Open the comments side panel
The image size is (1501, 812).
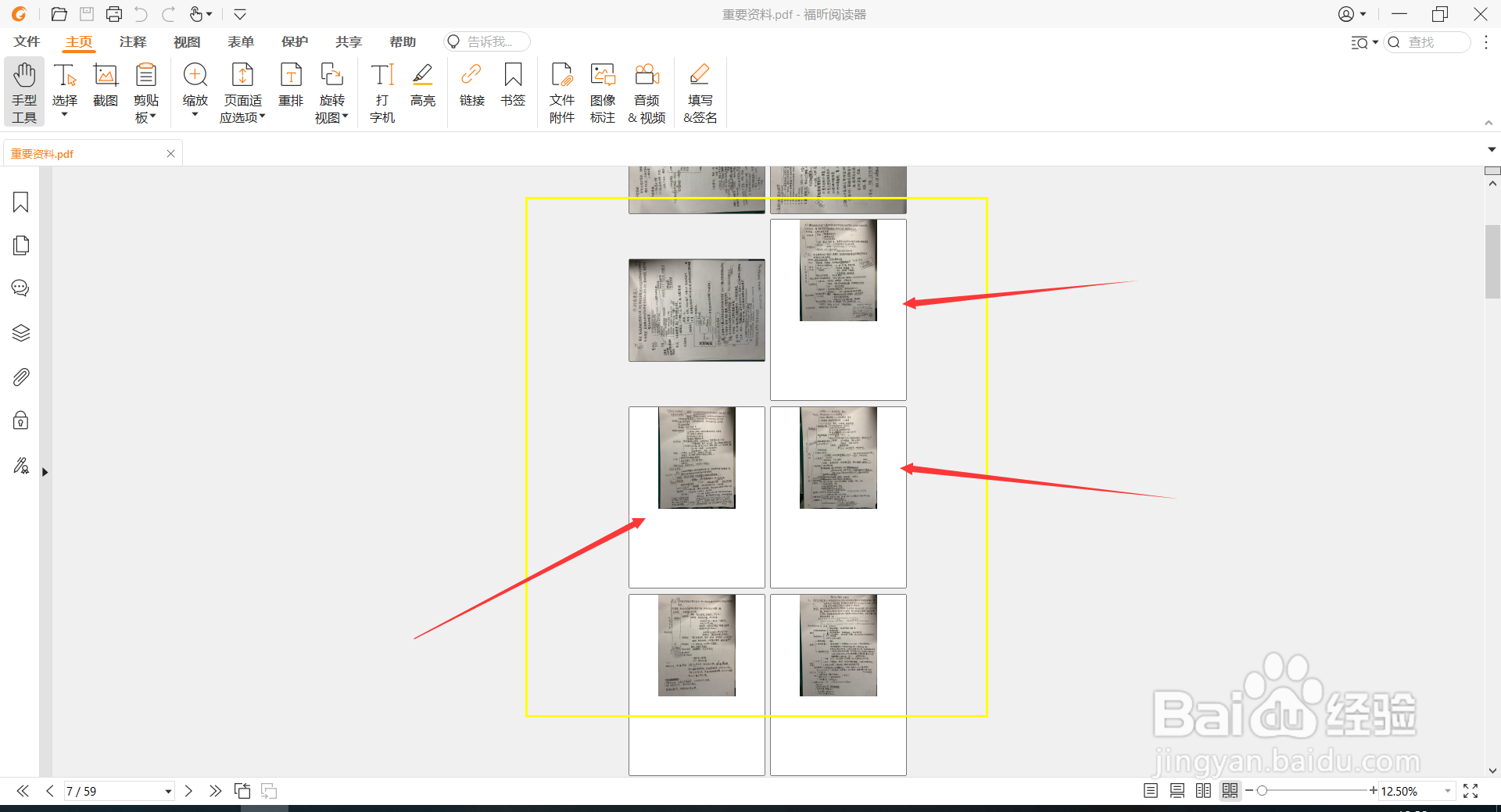pos(21,288)
